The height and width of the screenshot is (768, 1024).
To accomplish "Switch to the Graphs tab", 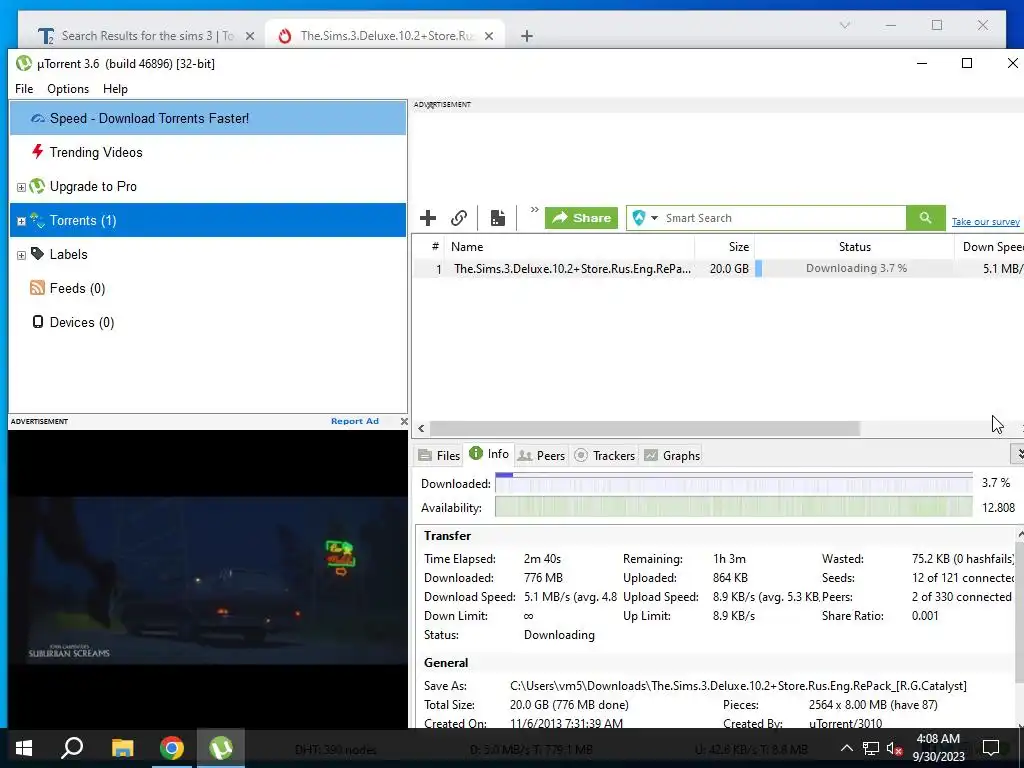I will (x=672, y=456).
